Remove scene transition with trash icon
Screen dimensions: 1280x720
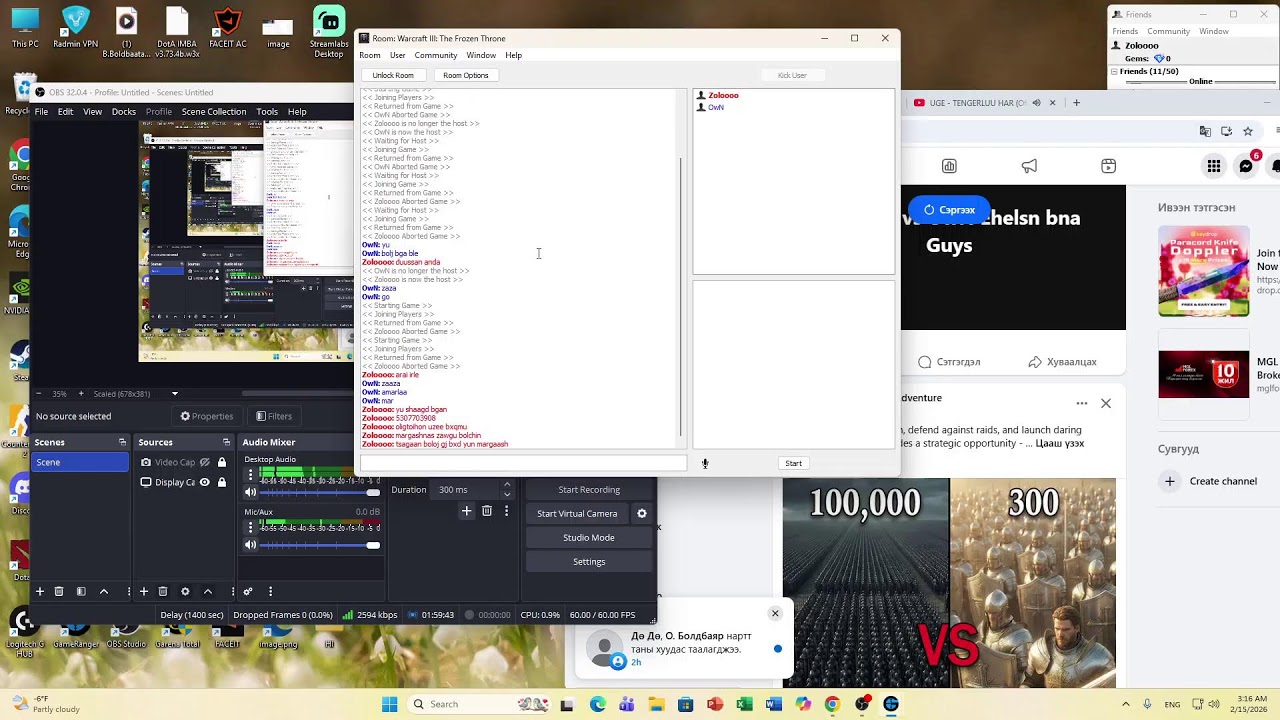[487, 511]
